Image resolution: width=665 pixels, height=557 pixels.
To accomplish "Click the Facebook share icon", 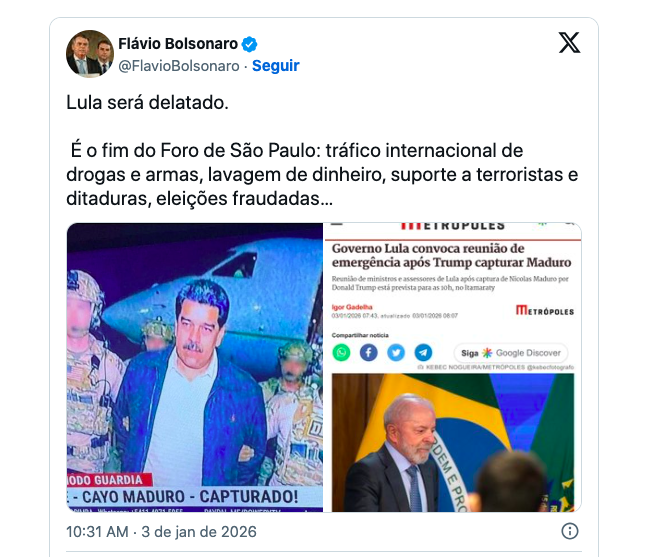I will click(x=369, y=353).
